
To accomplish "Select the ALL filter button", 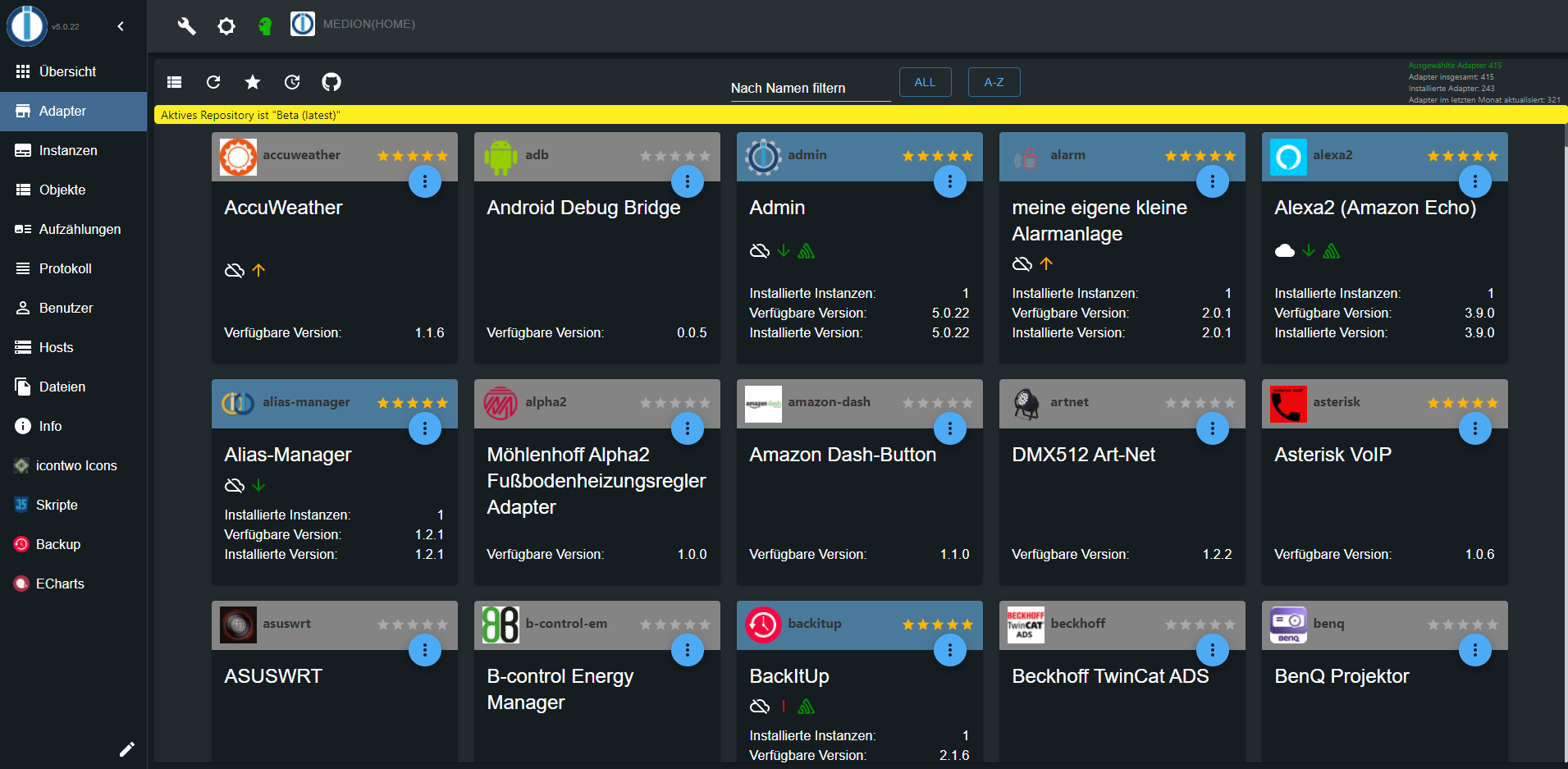I will (925, 82).
